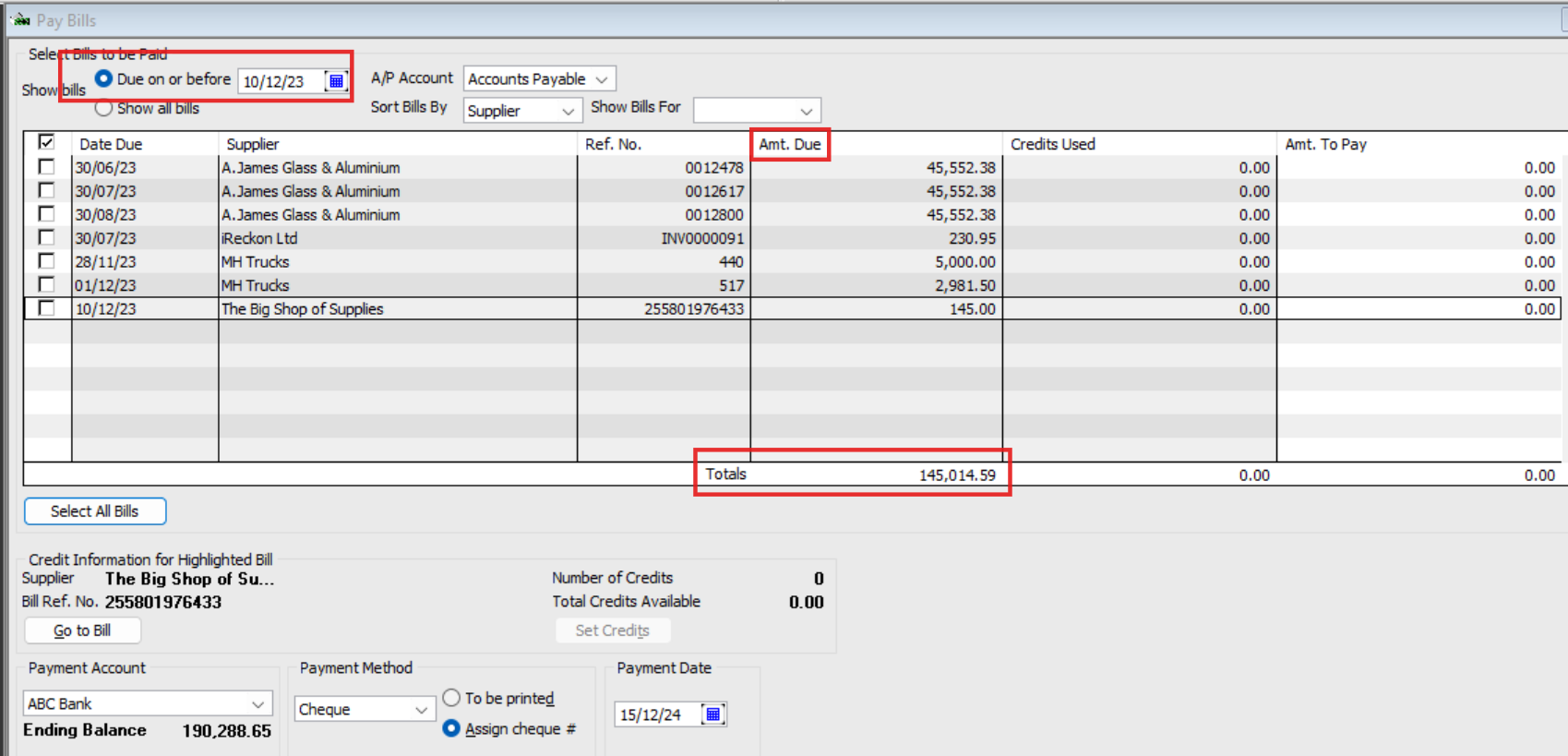Toggle the select-all checkbox in table header

tap(46, 143)
